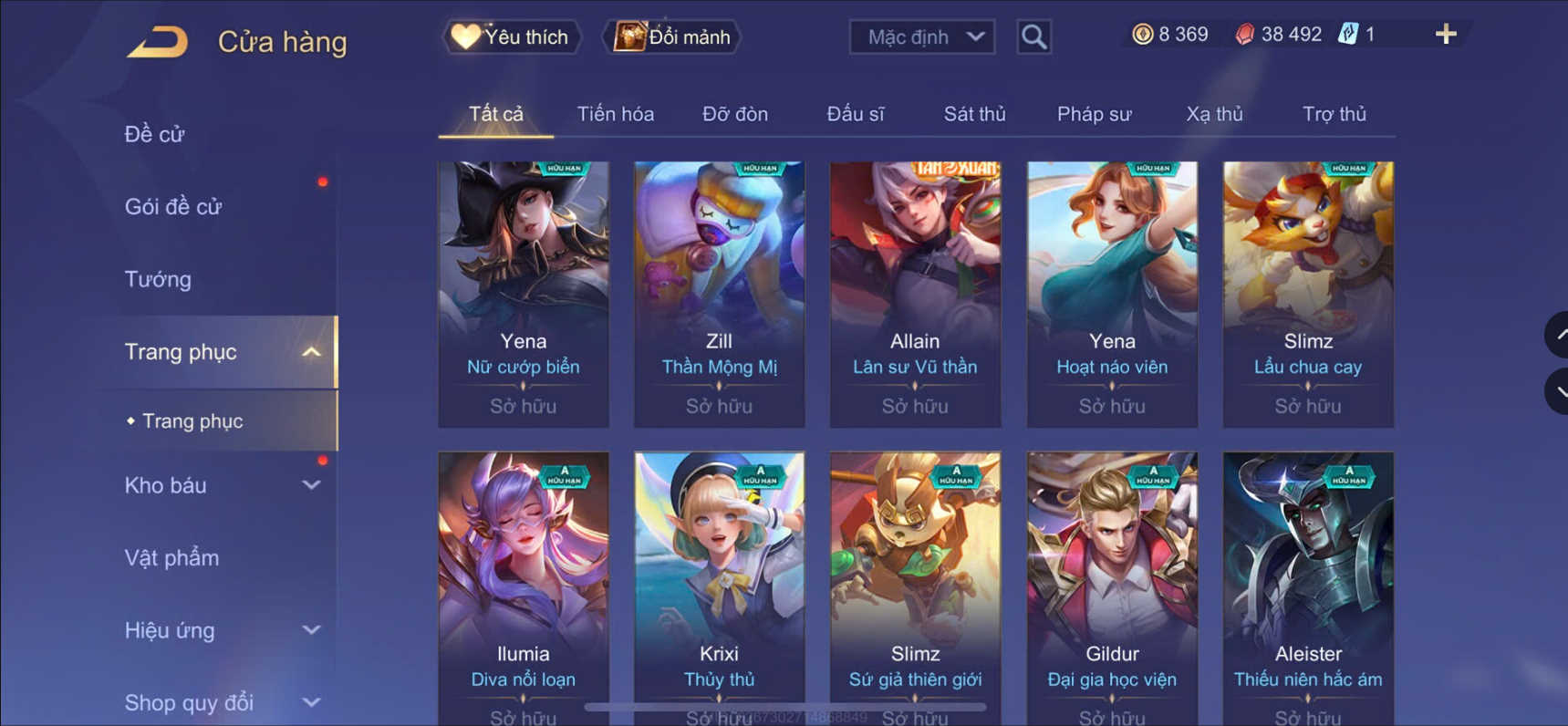
Task: Open Đổi mảnh fragment exchange chest
Action: coord(672,37)
